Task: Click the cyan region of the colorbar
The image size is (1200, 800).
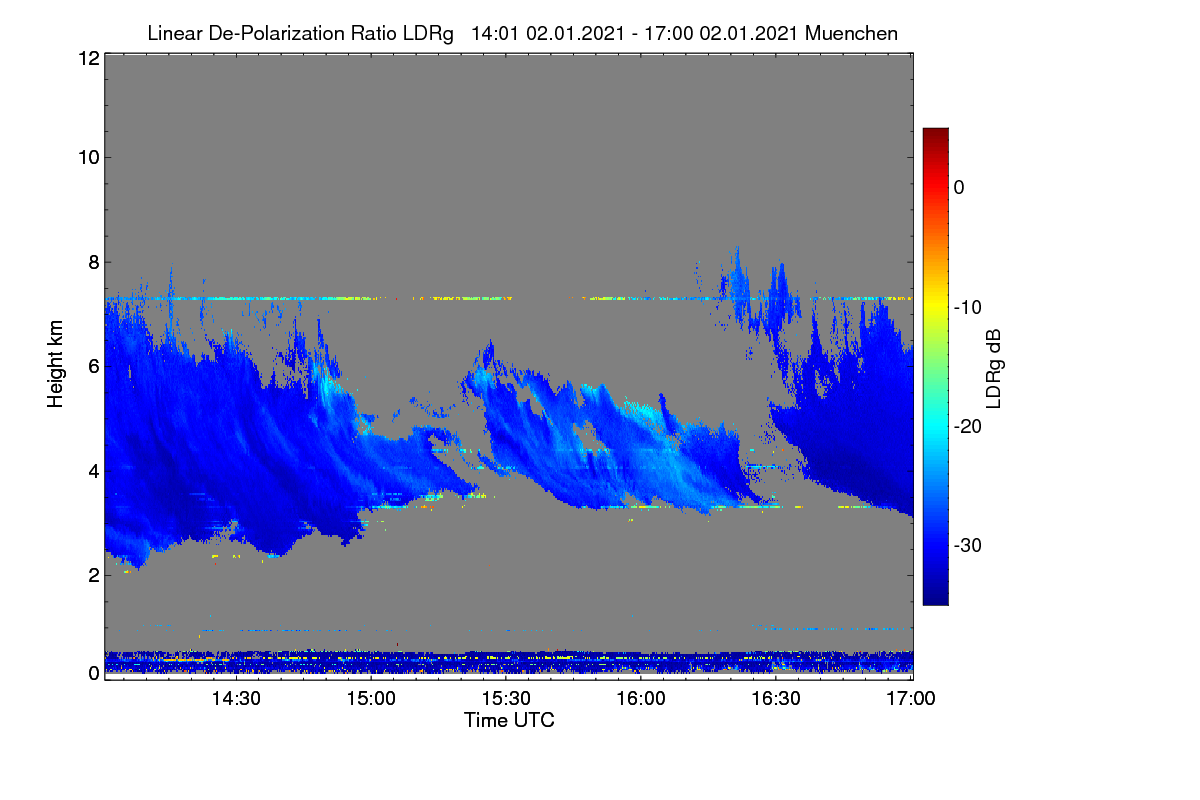Action: (935, 426)
